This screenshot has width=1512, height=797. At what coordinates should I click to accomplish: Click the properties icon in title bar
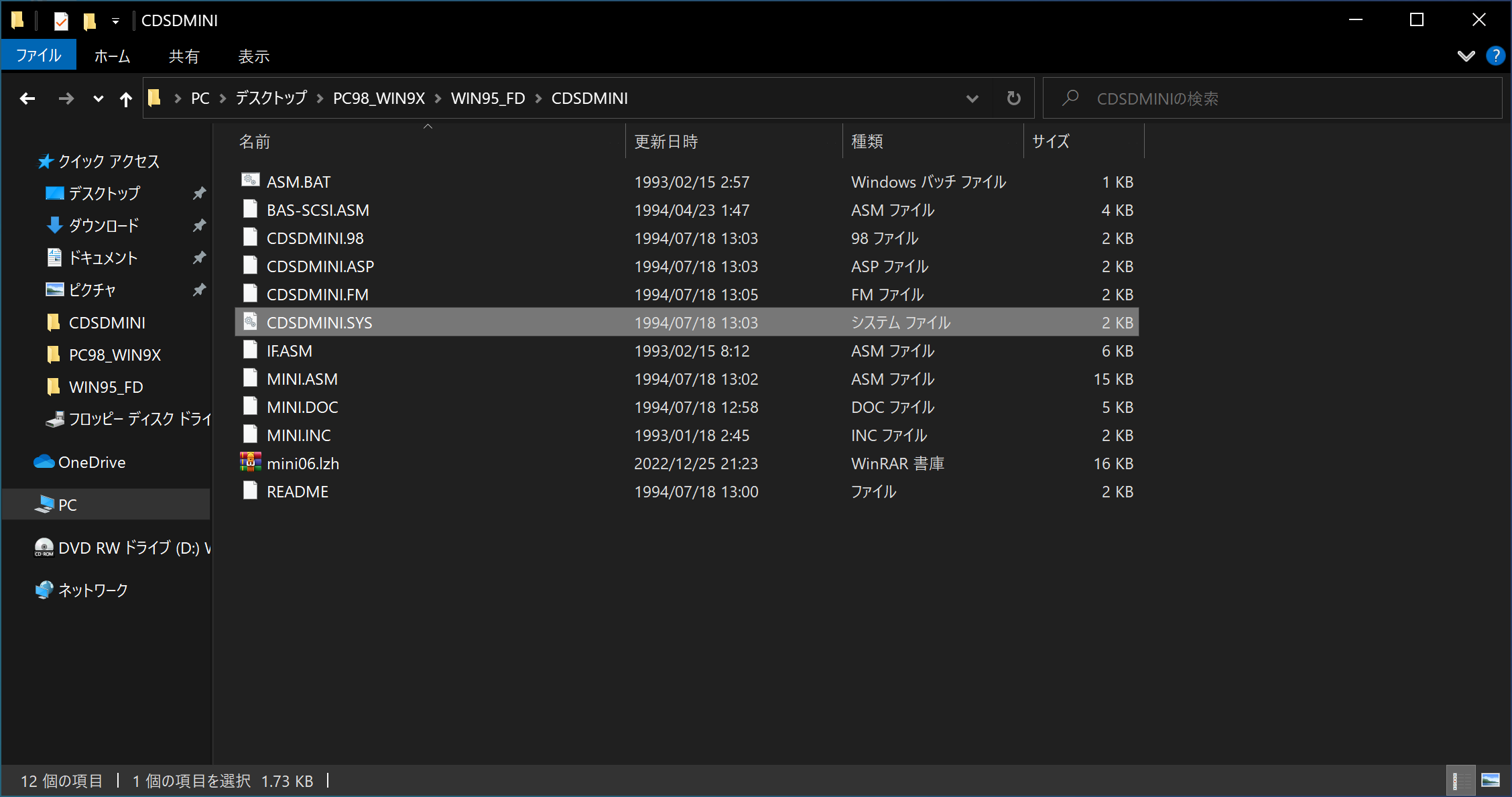(61, 21)
